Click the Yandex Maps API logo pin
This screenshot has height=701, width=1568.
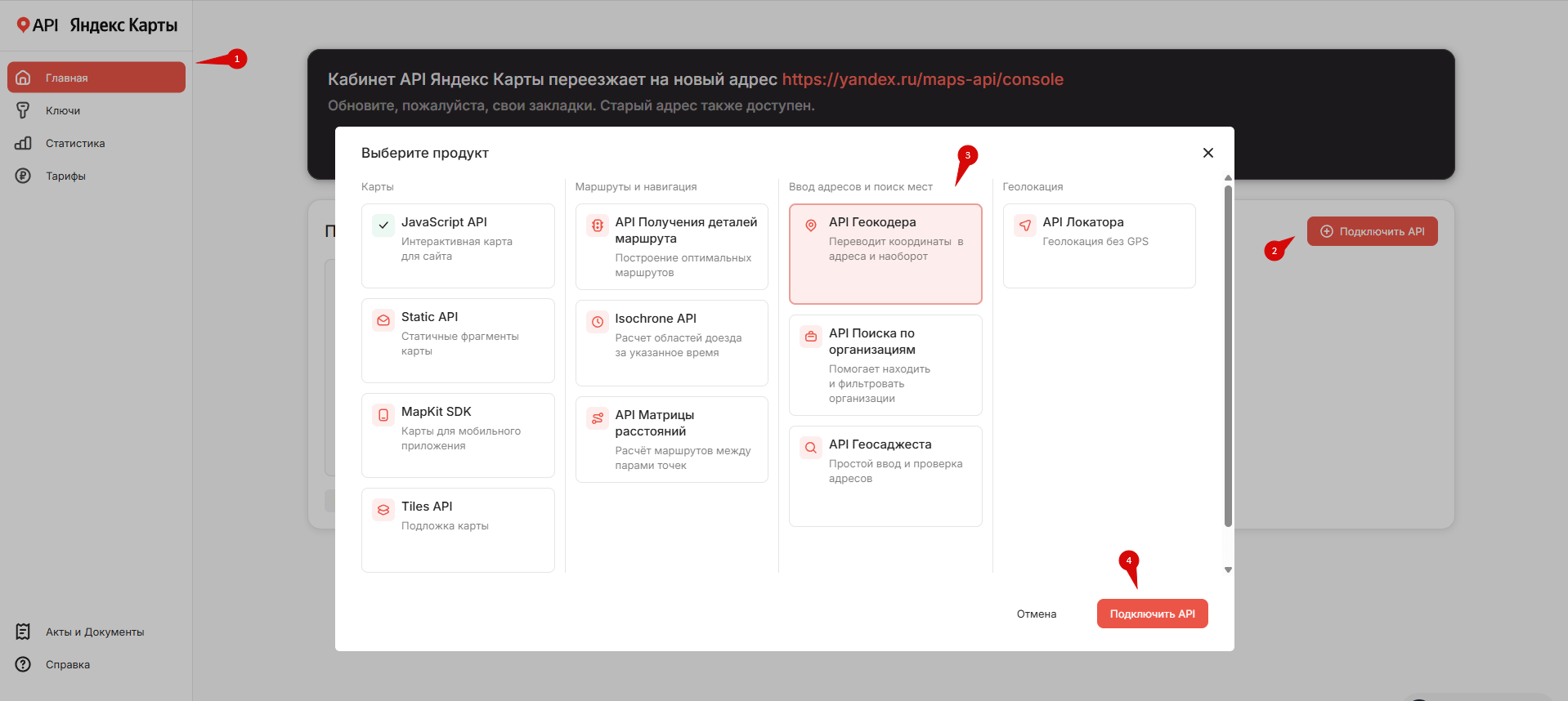pos(23,25)
